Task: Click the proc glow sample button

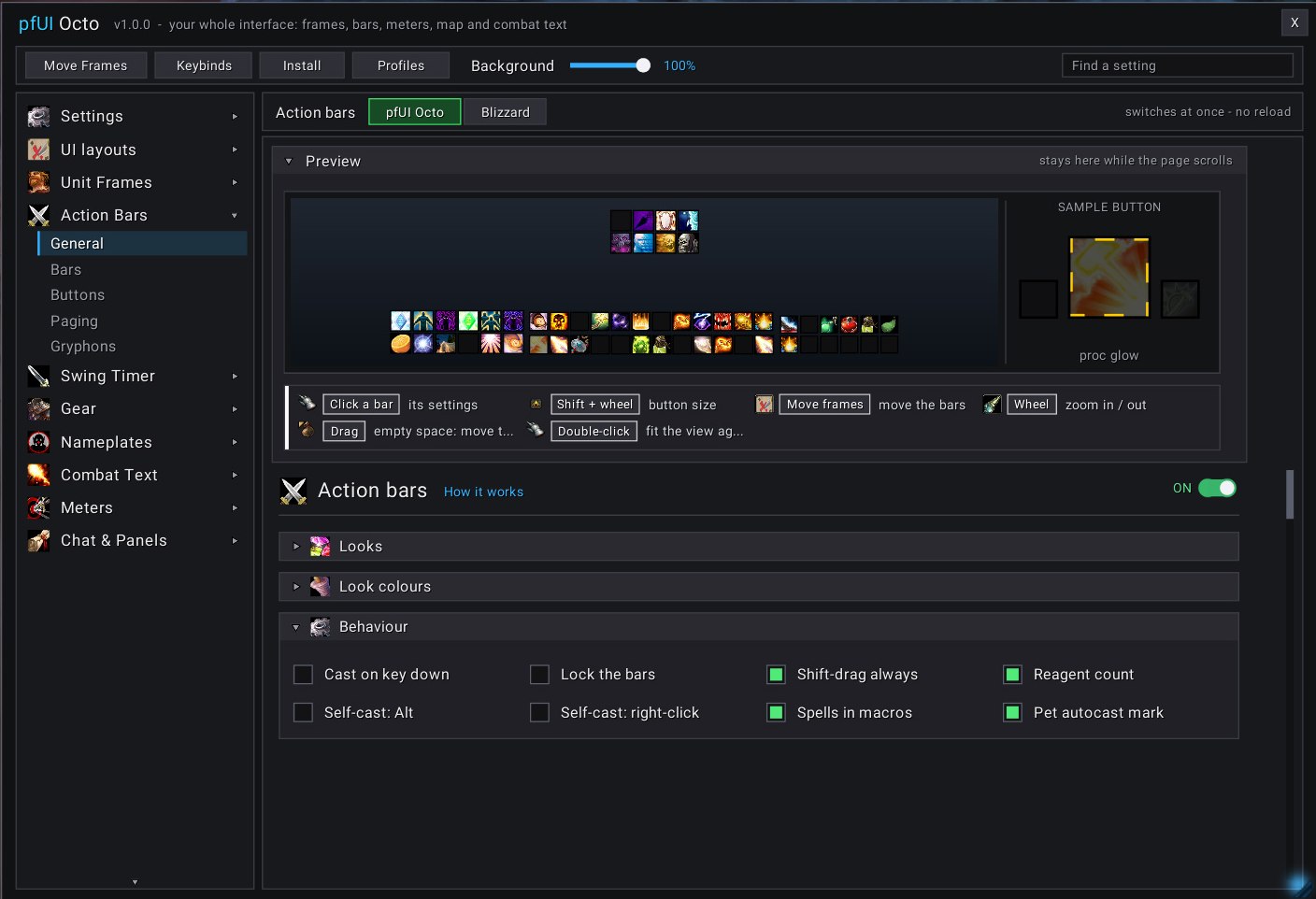Action: tap(1109, 278)
